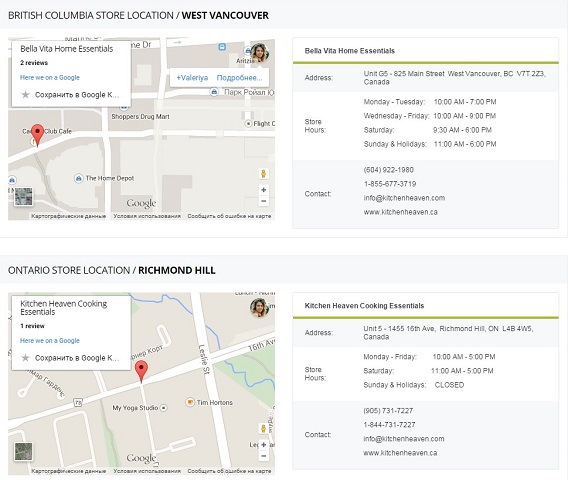Screen dimensions: 568x480
Task: Click the Подробнее link
Action: (x=239, y=78)
